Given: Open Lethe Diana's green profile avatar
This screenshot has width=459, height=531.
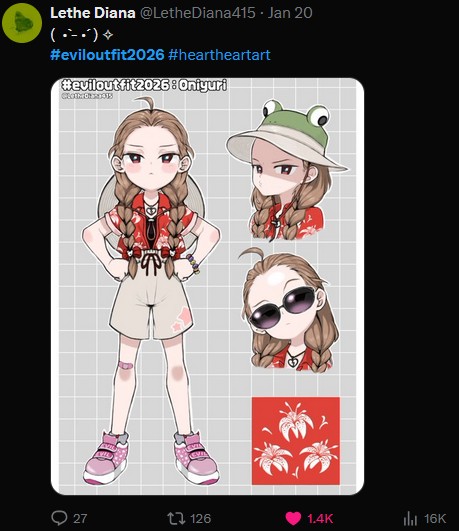Looking at the screenshot, I should tap(22, 23).
